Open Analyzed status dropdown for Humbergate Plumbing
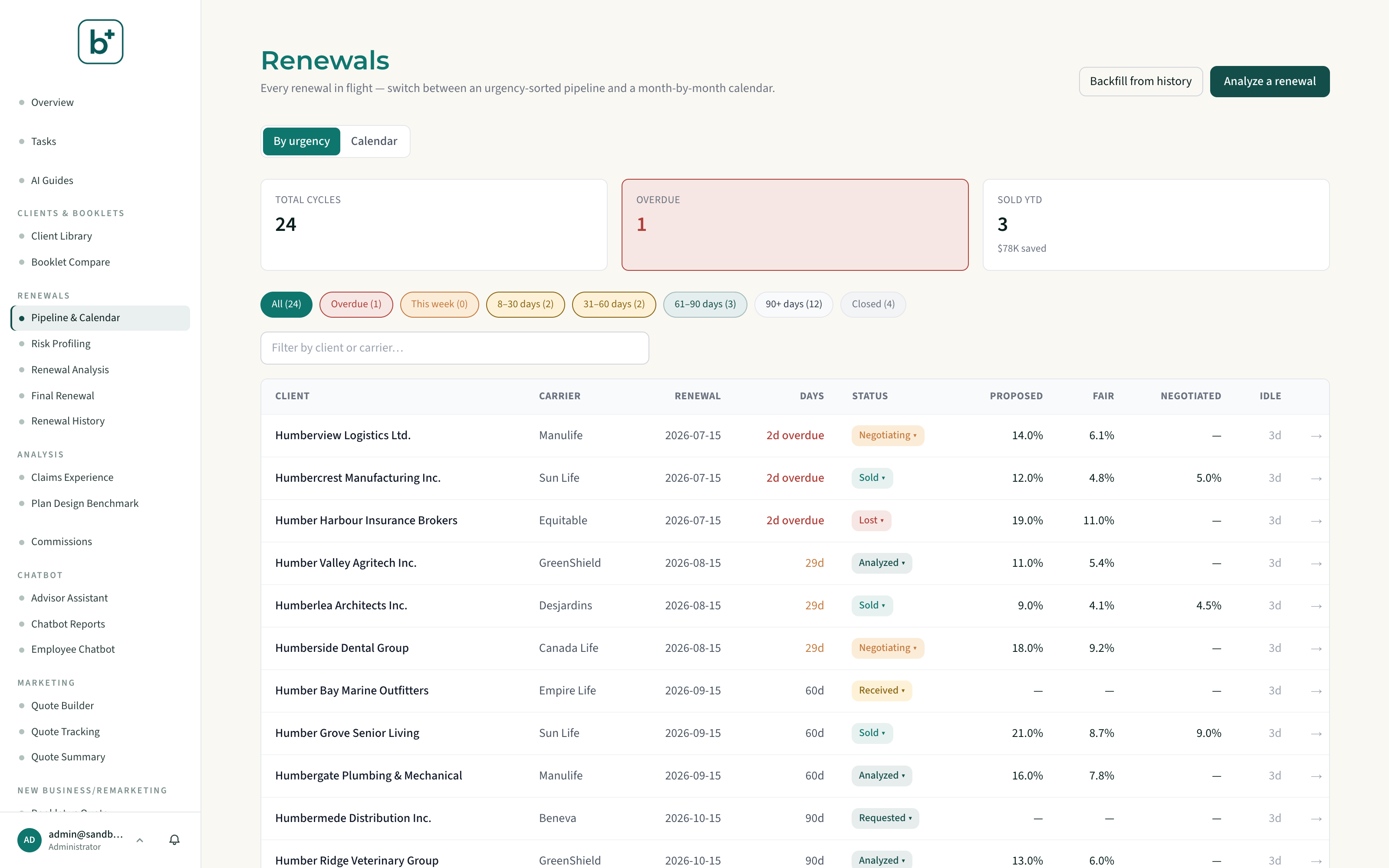Image resolution: width=1389 pixels, height=868 pixels. [882, 775]
